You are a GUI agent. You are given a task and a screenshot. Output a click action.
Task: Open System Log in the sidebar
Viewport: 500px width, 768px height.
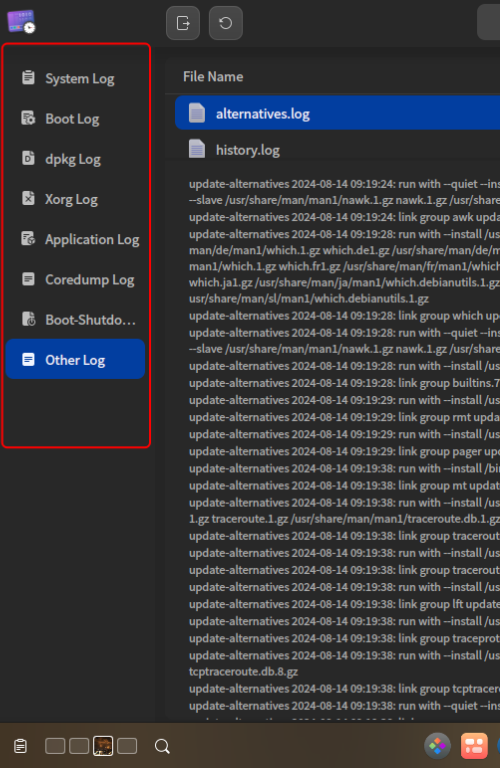point(75,78)
